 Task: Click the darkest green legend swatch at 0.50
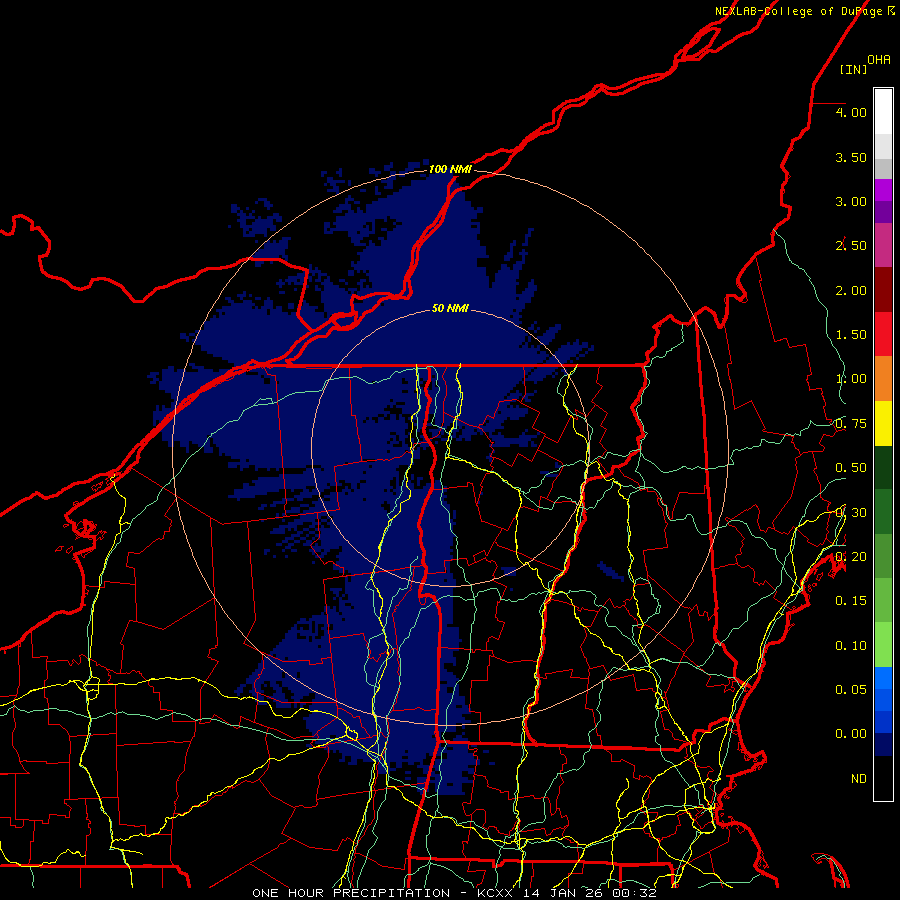[x=883, y=467]
